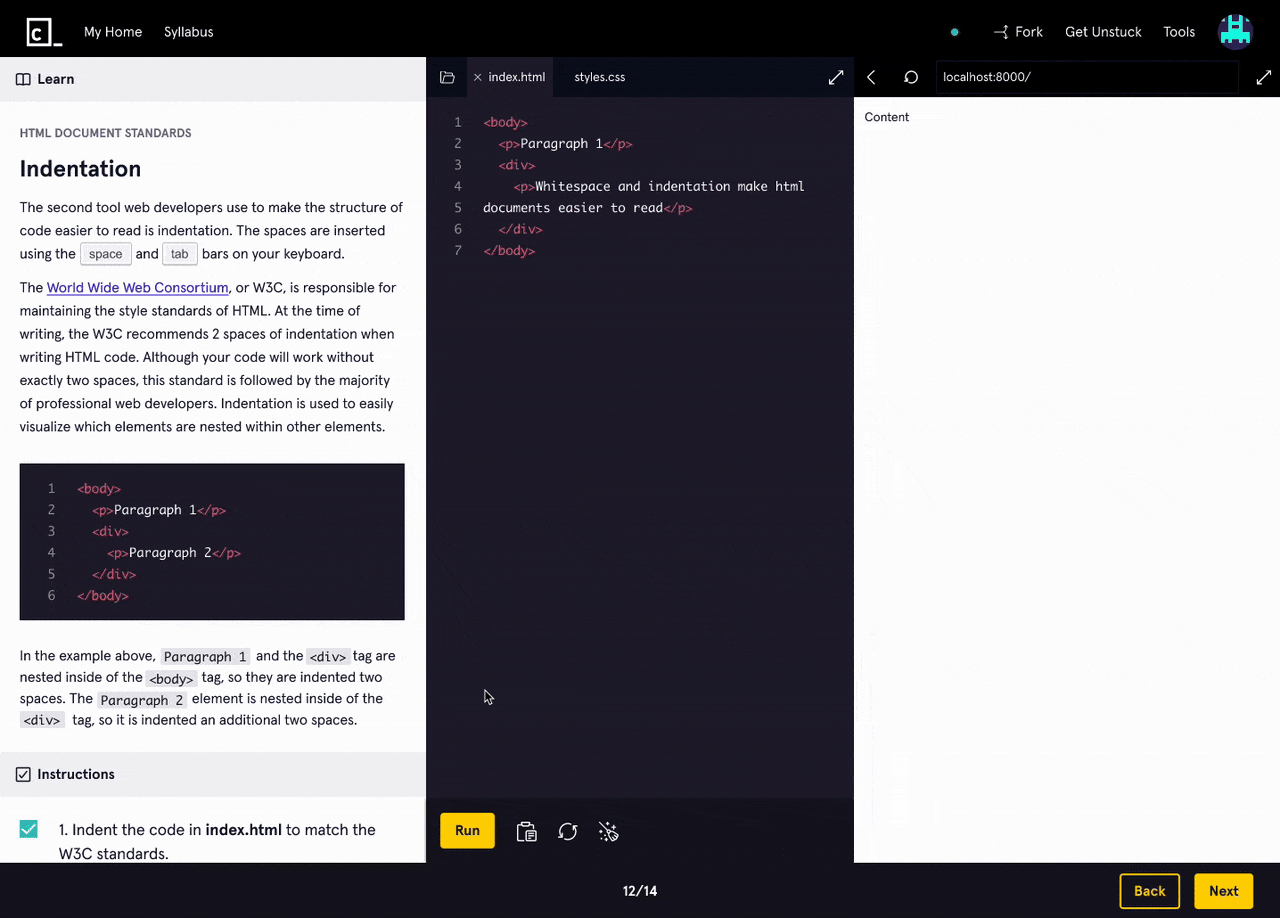
Task: Go to the Next lesson
Action: point(1223,891)
